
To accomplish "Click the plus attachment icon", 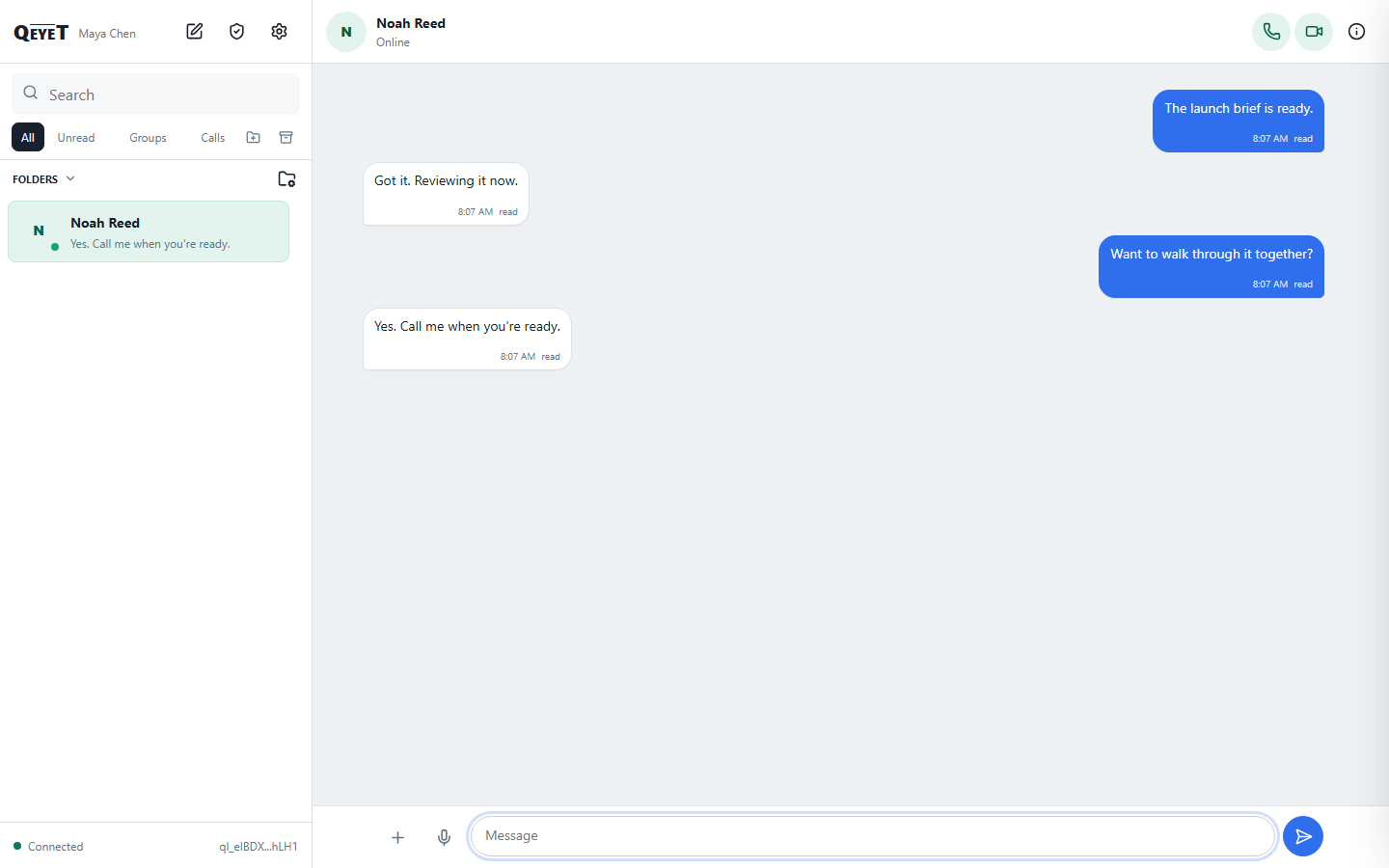I will (x=397, y=837).
